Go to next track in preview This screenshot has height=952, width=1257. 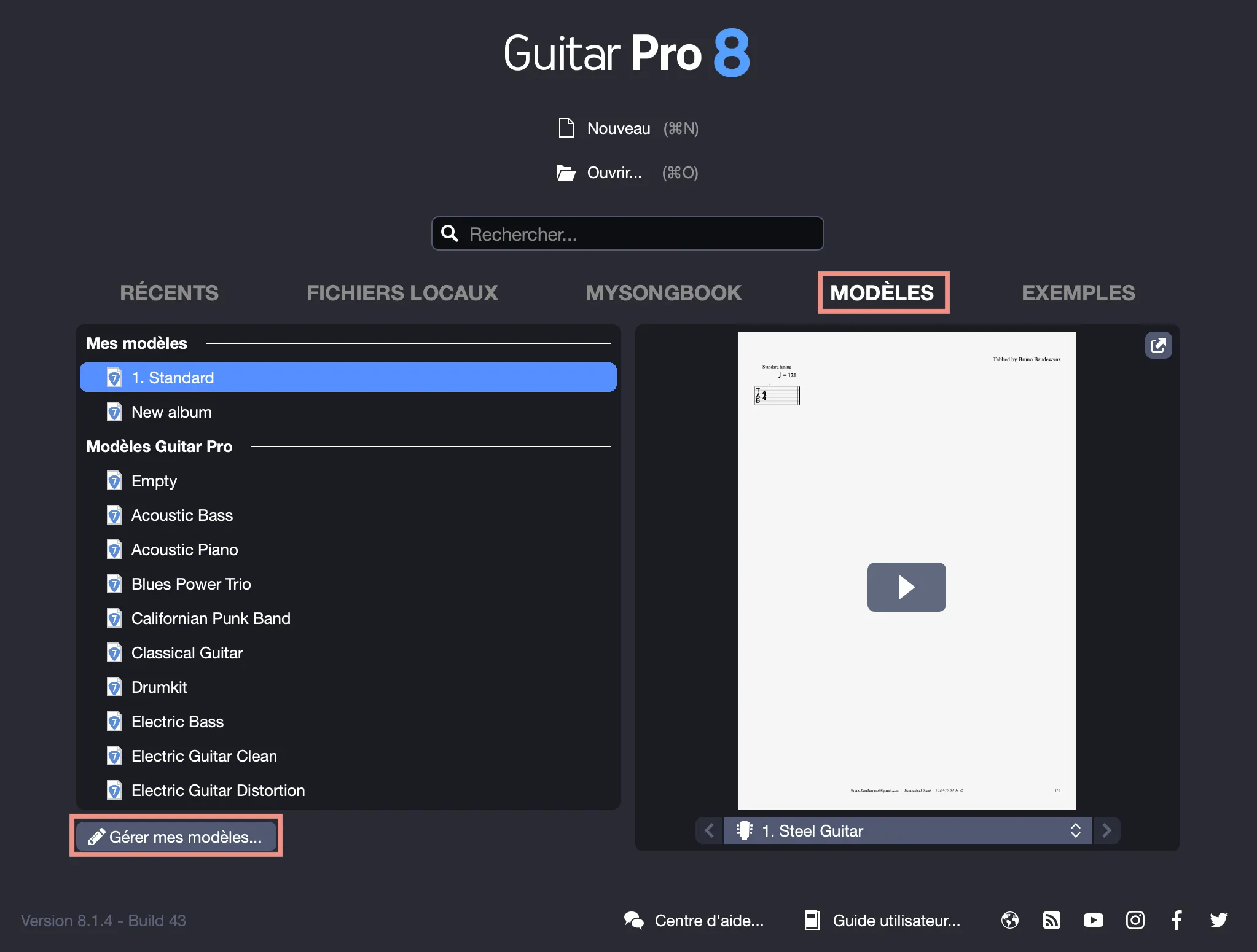click(x=1106, y=830)
